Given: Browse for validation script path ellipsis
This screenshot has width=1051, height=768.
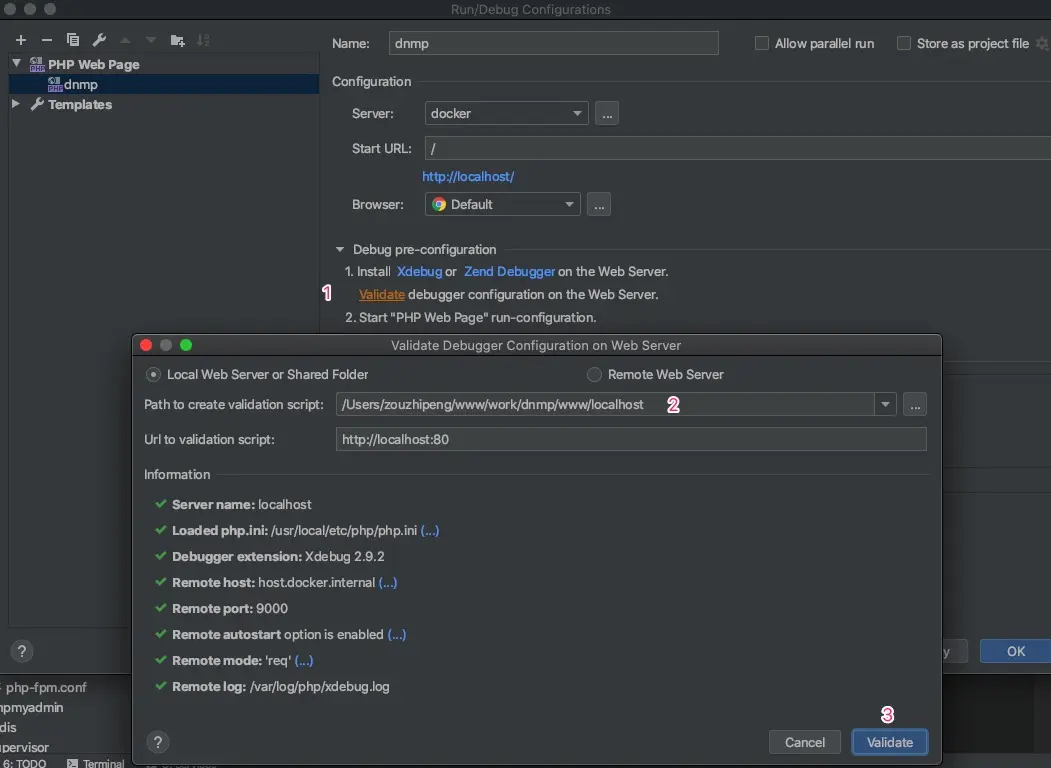Looking at the screenshot, I should point(915,404).
